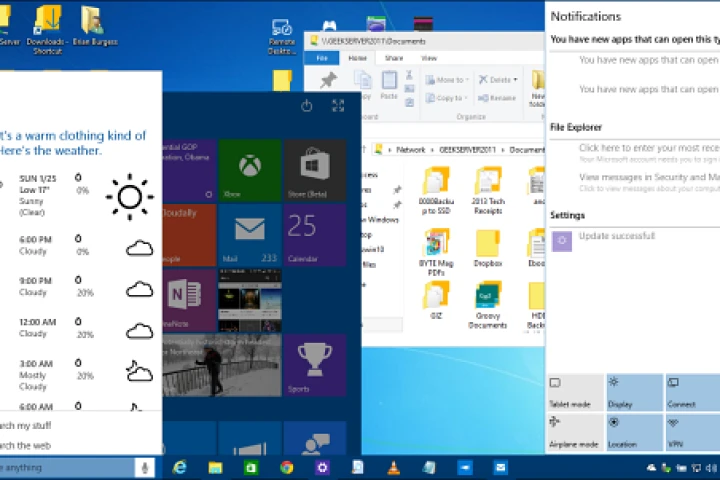Expand the chevron before Network in address bar
This screenshot has width=720, height=480.
(x=389, y=150)
